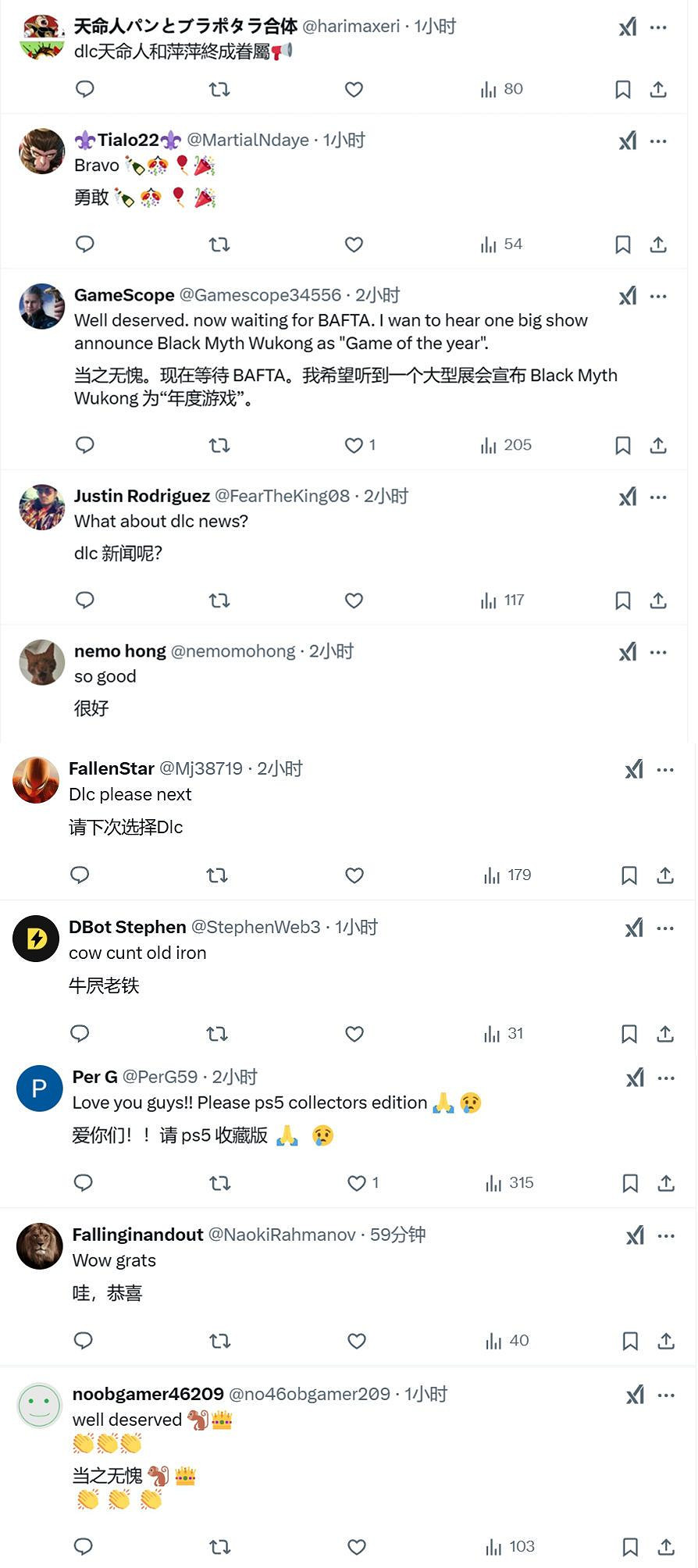Expand options menu for Per G's tweet
698x1568 pixels.
pos(666,1078)
